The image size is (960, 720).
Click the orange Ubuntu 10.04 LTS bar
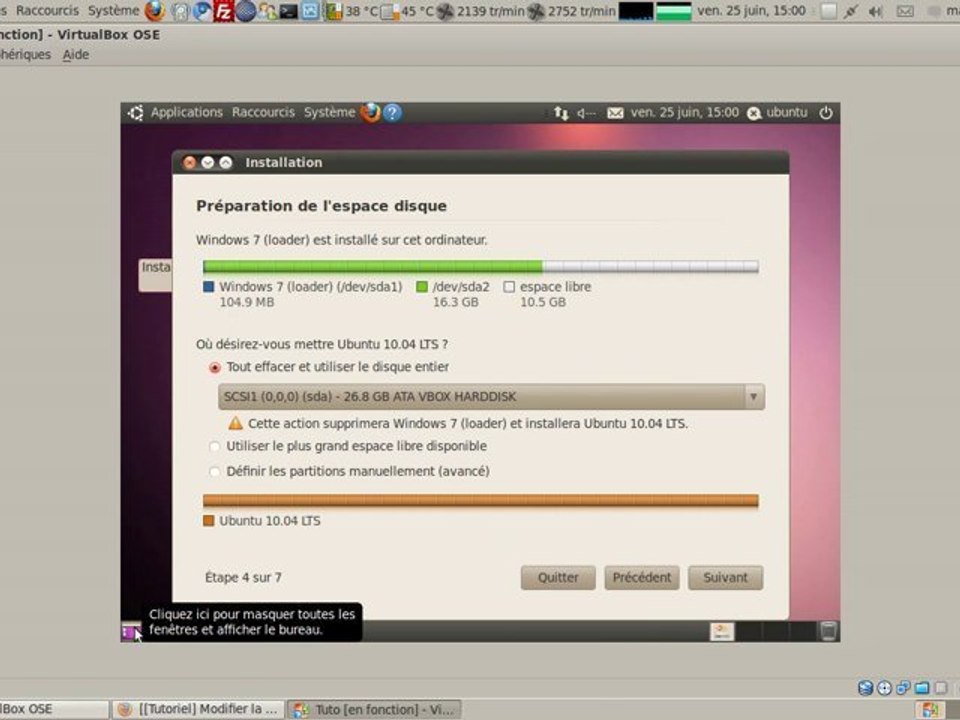(481, 501)
